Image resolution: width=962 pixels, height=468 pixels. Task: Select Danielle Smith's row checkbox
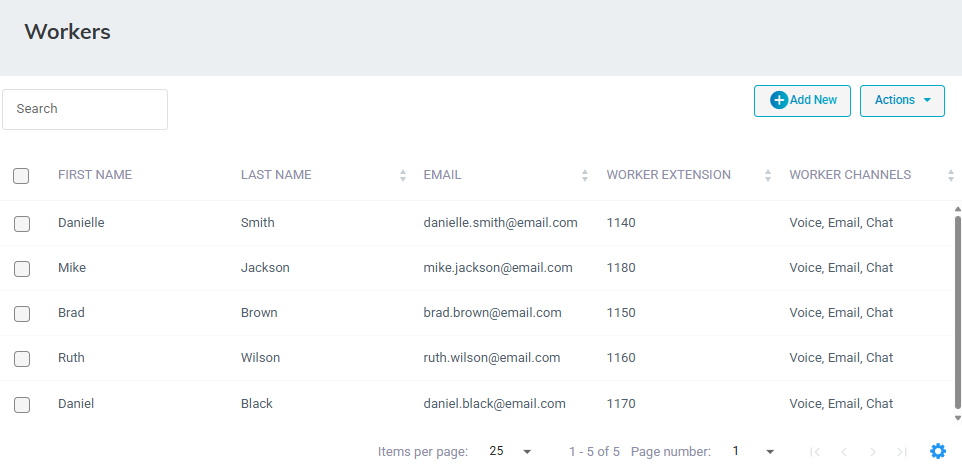tap(22, 224)
